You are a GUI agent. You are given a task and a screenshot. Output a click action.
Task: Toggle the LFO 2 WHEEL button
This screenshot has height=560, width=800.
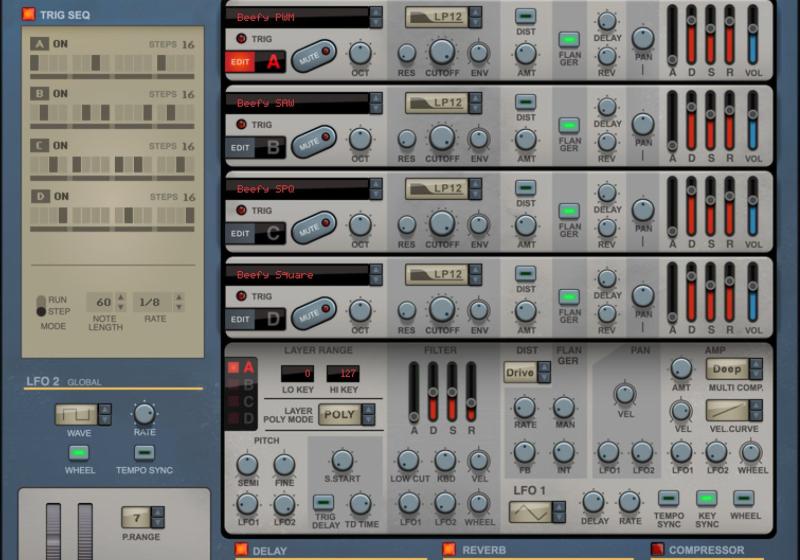79,452
